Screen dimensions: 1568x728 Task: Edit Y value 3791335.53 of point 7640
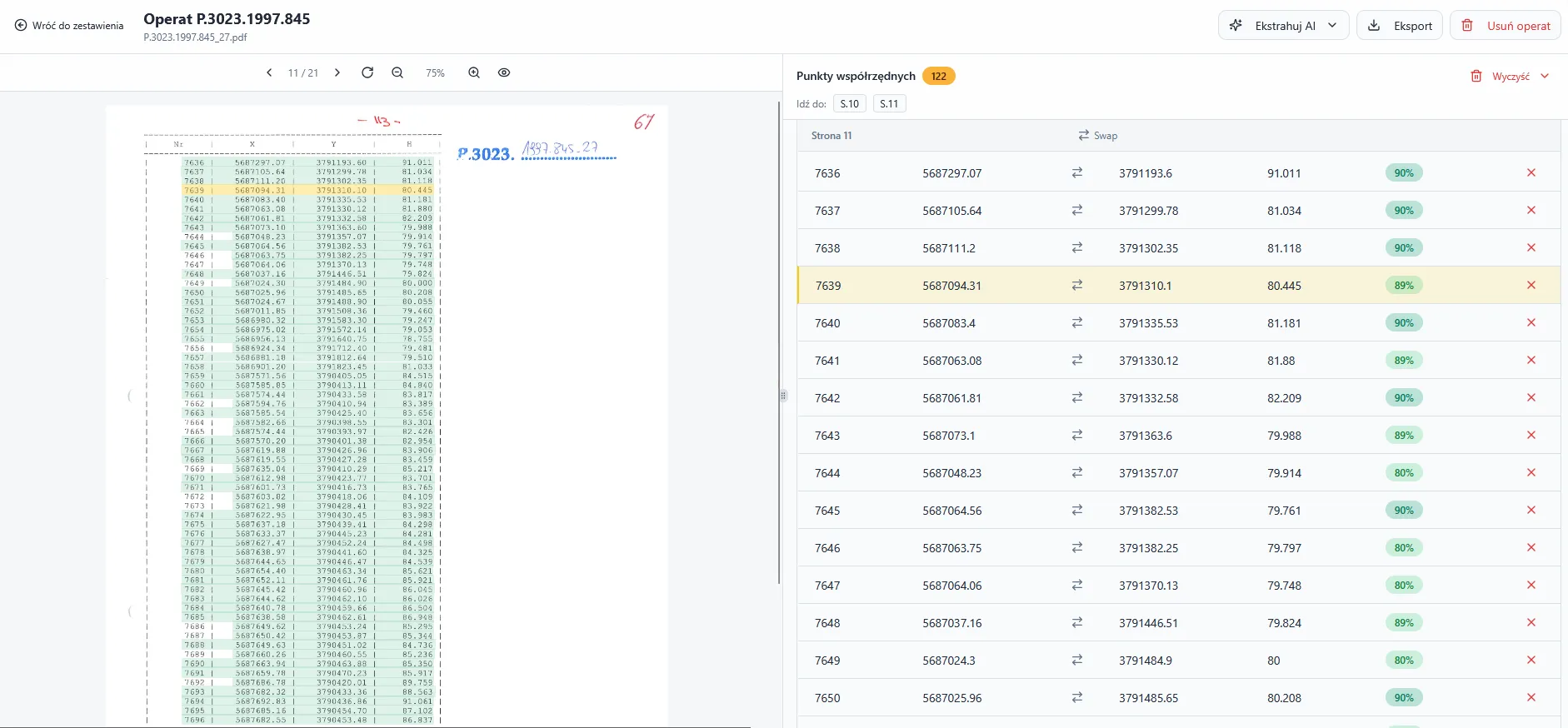point(1149,323)
